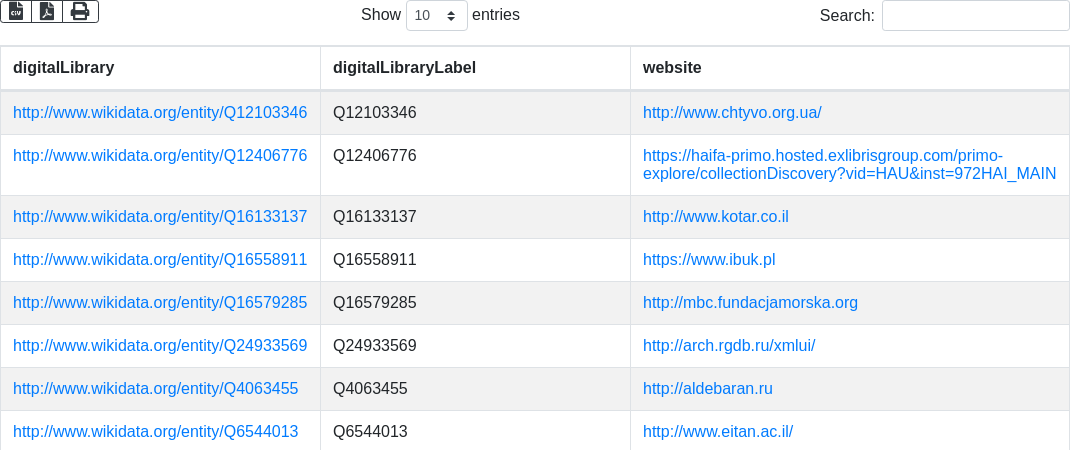Click the Search input field
The height and width of the screenshot is (450, 1070).
(975, 15)
